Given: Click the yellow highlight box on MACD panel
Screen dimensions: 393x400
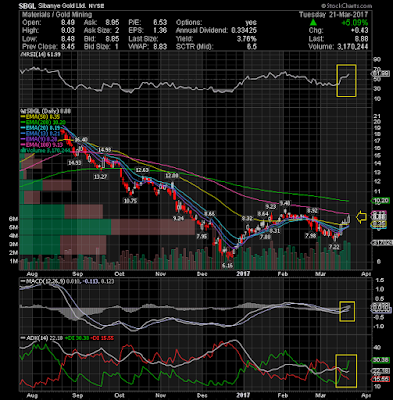Looking at the screenshot, I should [x=347, y=311].
